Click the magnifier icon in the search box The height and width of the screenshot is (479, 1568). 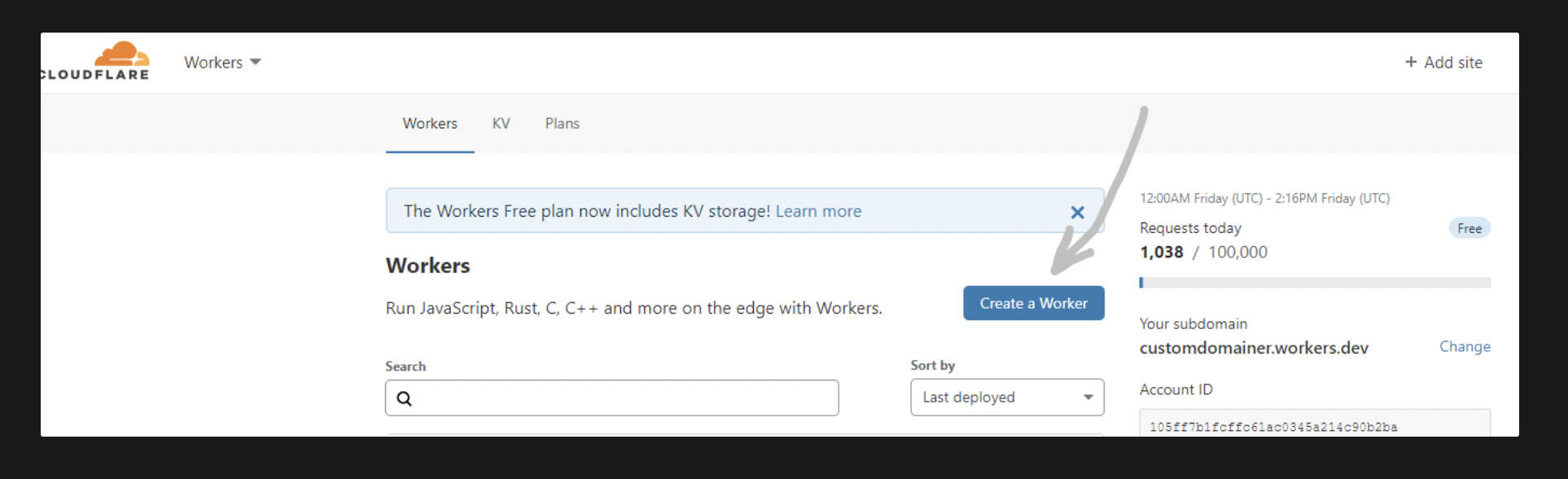coord(405,398)
